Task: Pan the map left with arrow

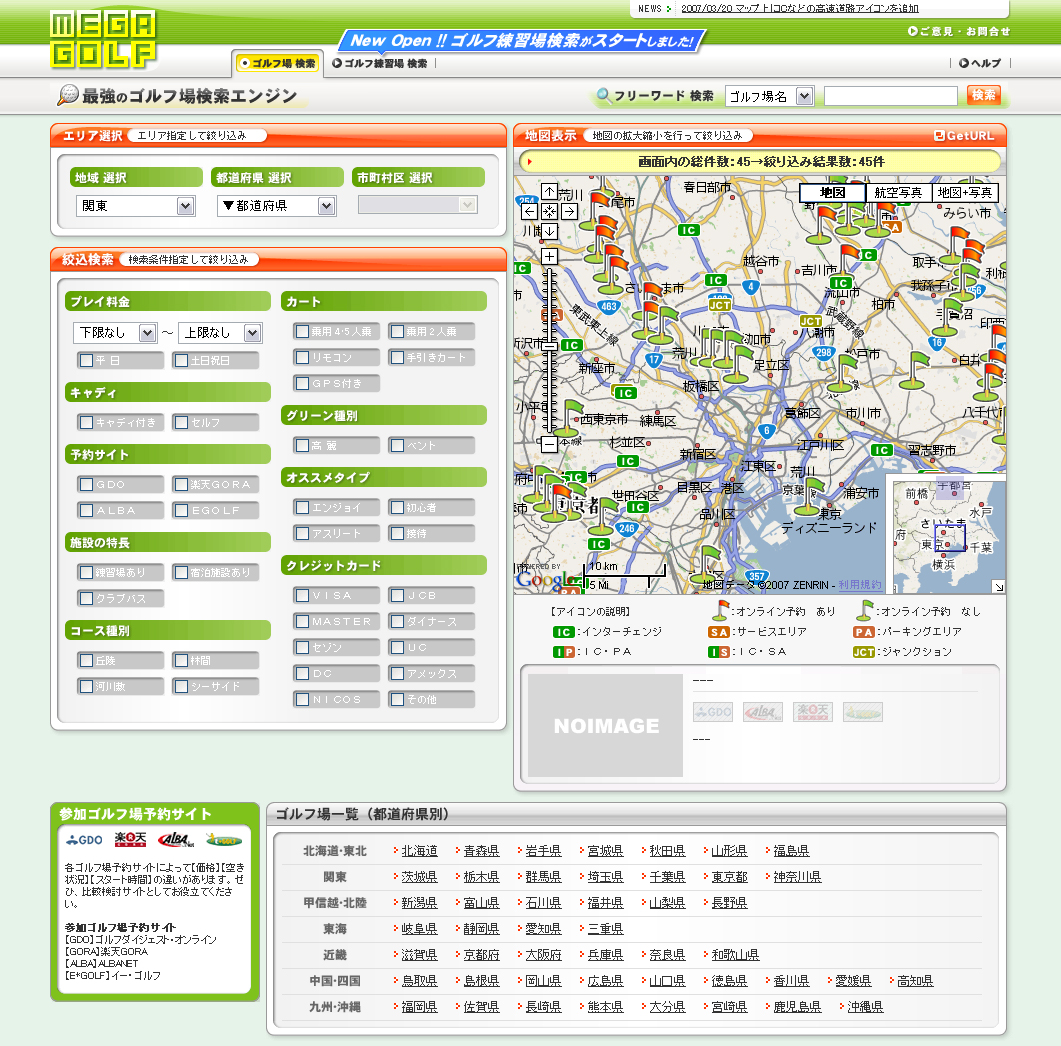Action: (x=530, y=211)
